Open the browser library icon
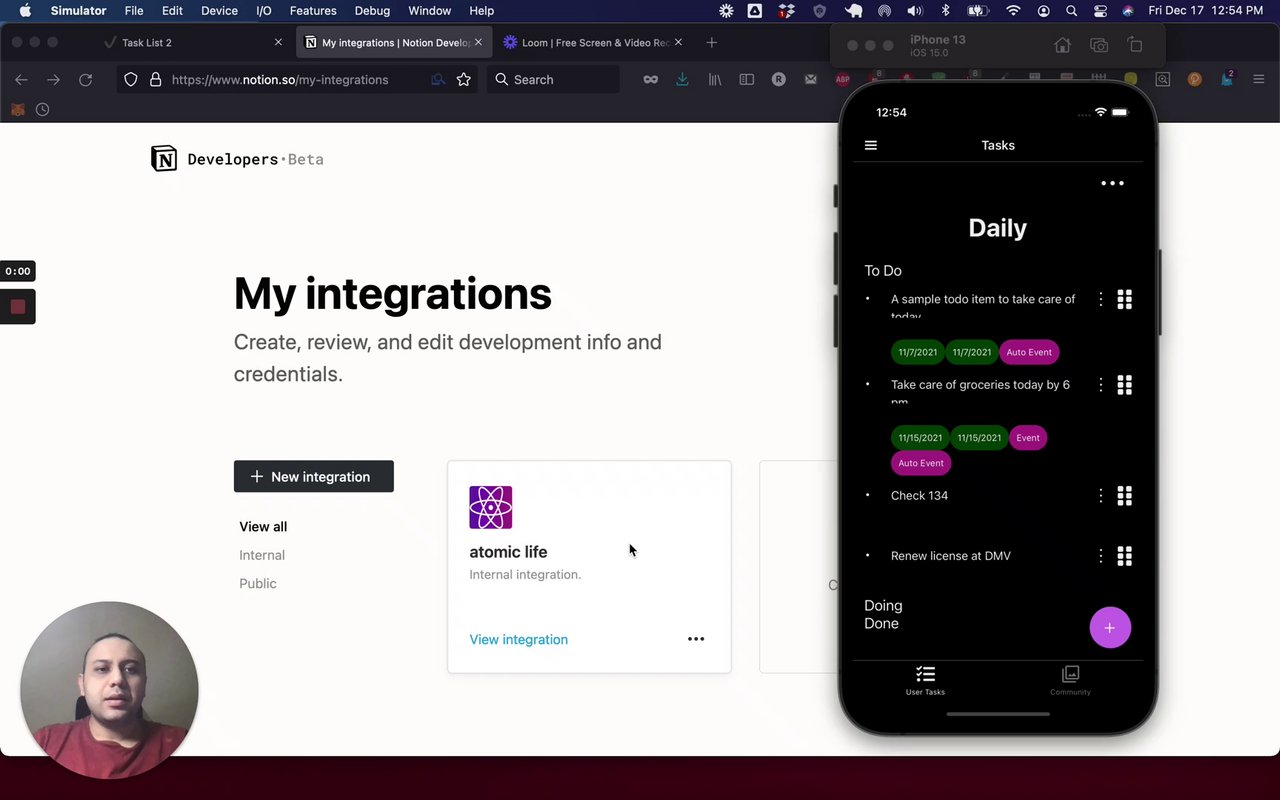The height and width of the screenshot is (800, 1280). (715, 80)
